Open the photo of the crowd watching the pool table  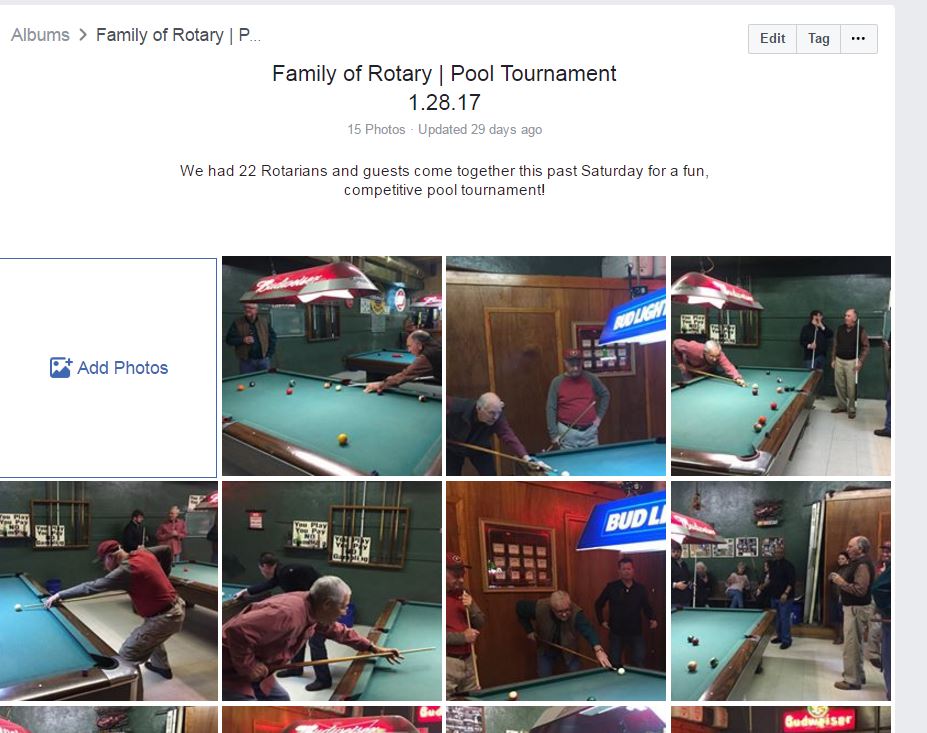(x=780, y=591)
